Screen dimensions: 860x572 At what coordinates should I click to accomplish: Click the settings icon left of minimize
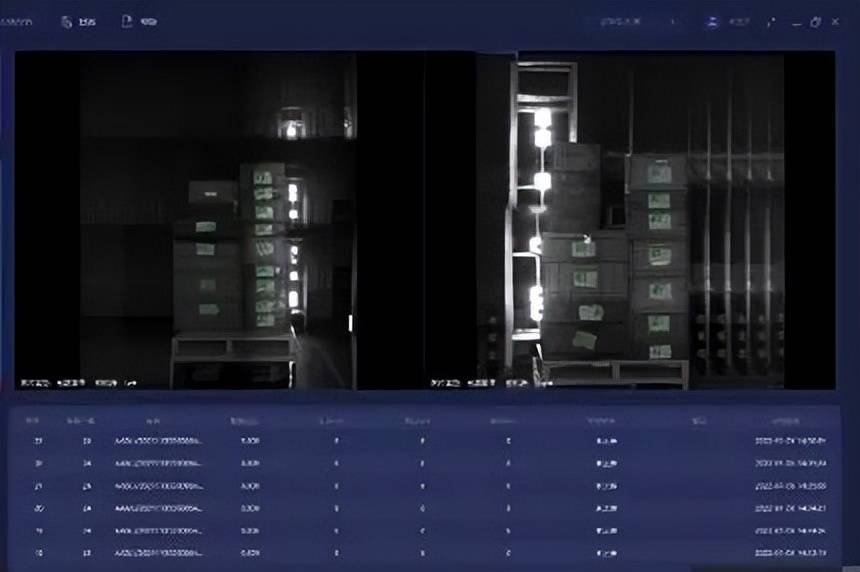pyautogui.click(x=771, y=22)
